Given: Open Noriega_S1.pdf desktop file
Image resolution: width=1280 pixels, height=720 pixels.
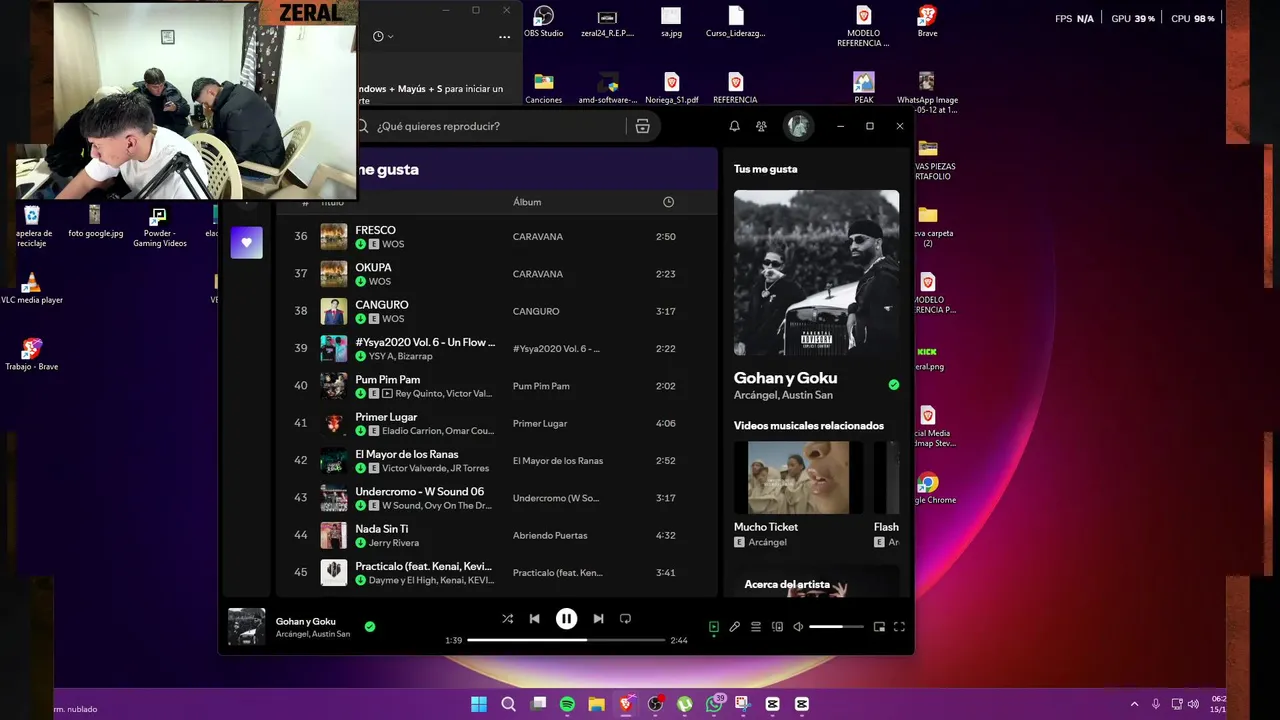Looking at the screenshot, I should click(672, 88).
